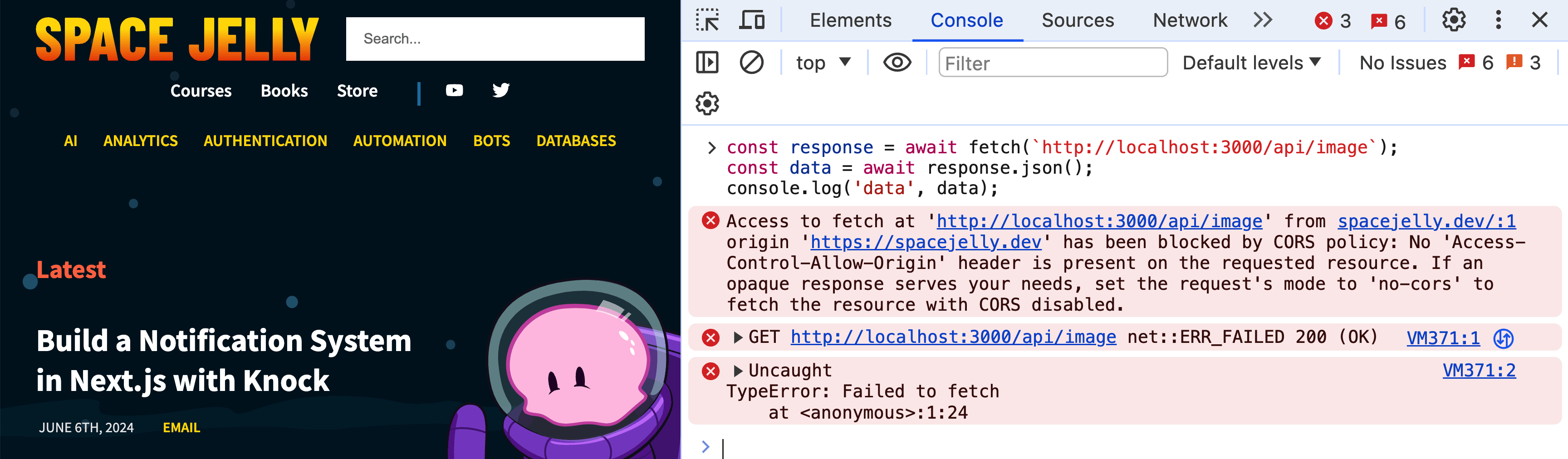The width and height of the screenshot is (1568, 459).
Task: Clear the console with the ban icon
Action: (751, 62)
